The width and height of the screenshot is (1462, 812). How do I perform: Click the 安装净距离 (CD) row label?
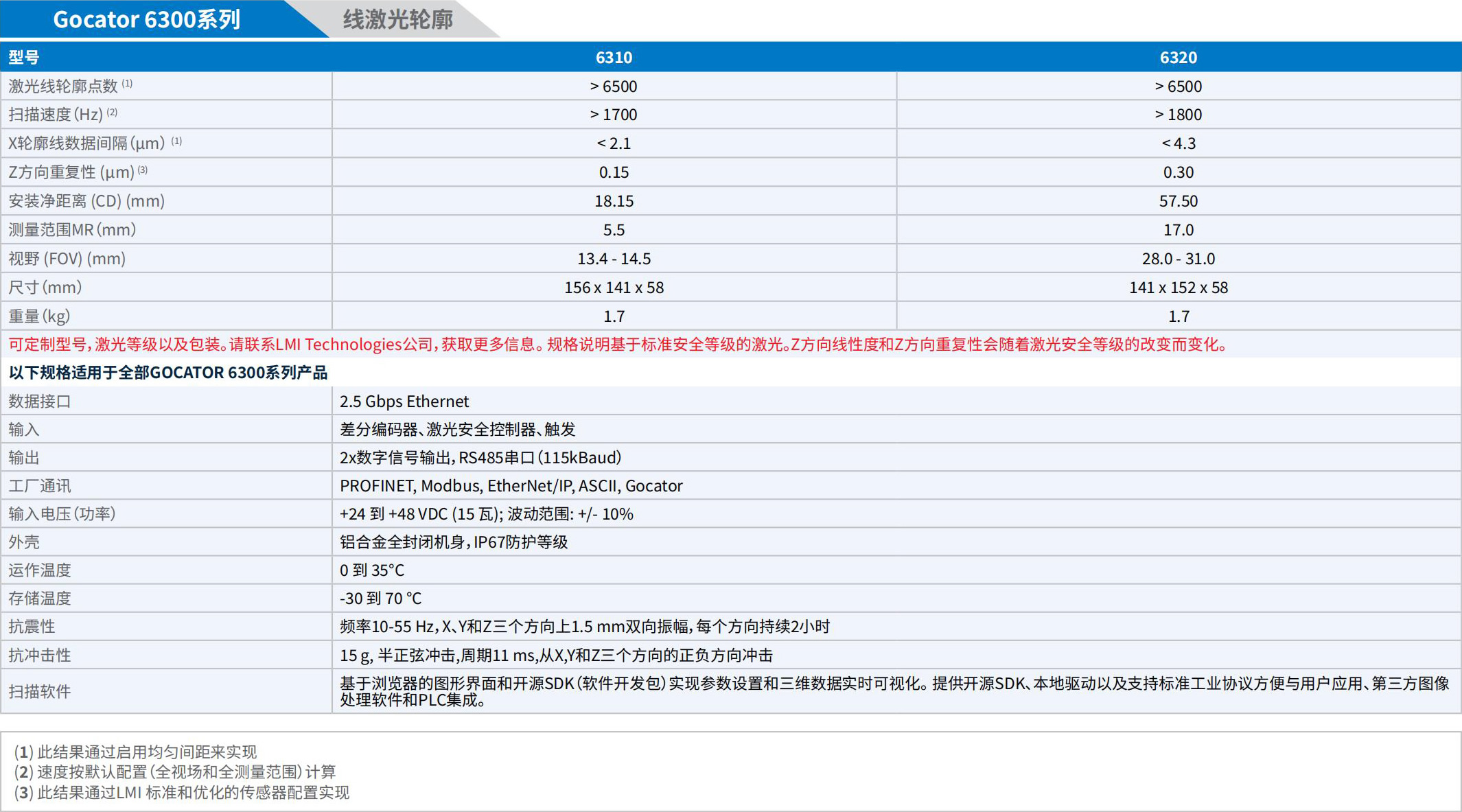coord(86,200)
